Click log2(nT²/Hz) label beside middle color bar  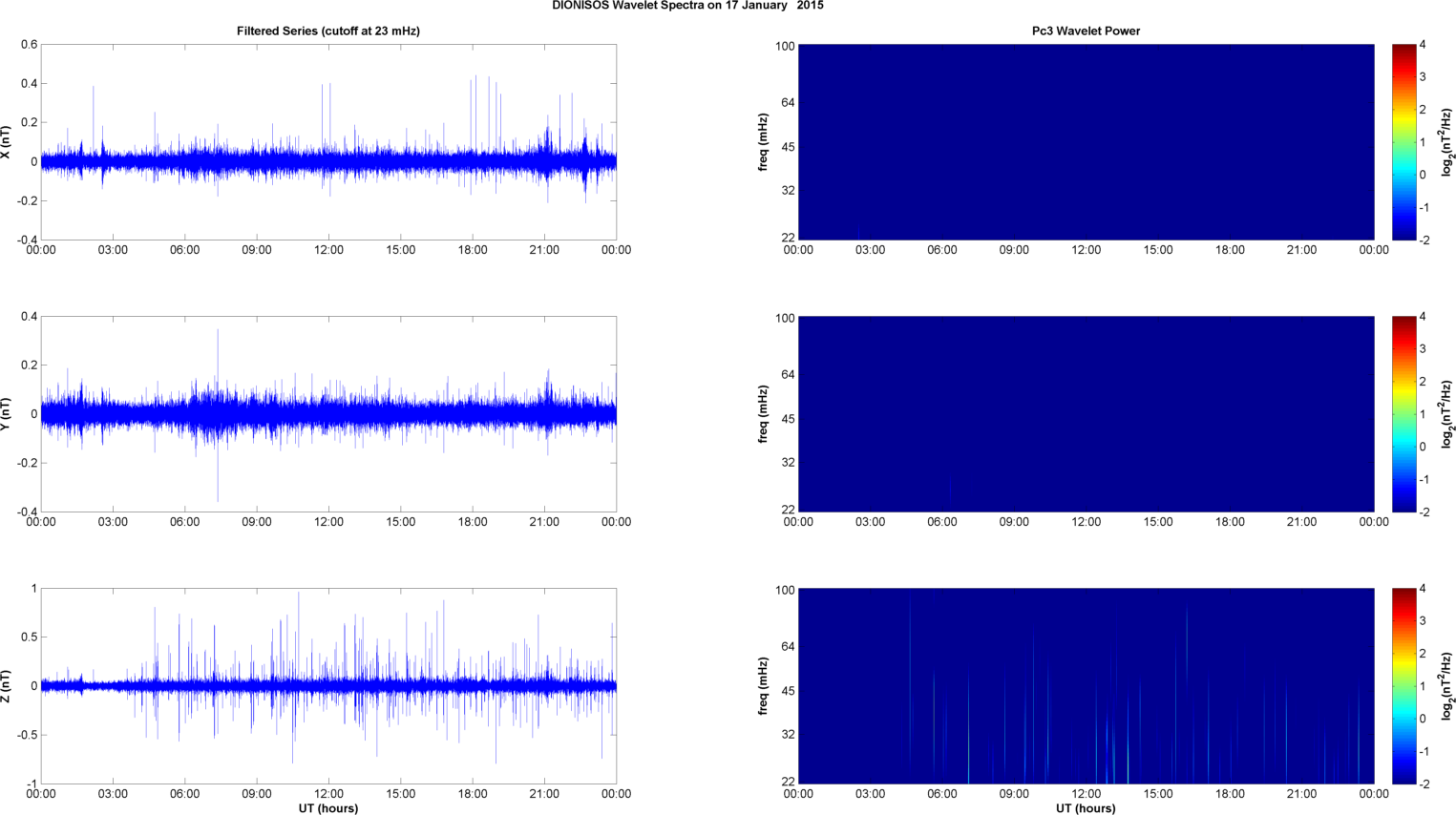(x=1447, y=414)
